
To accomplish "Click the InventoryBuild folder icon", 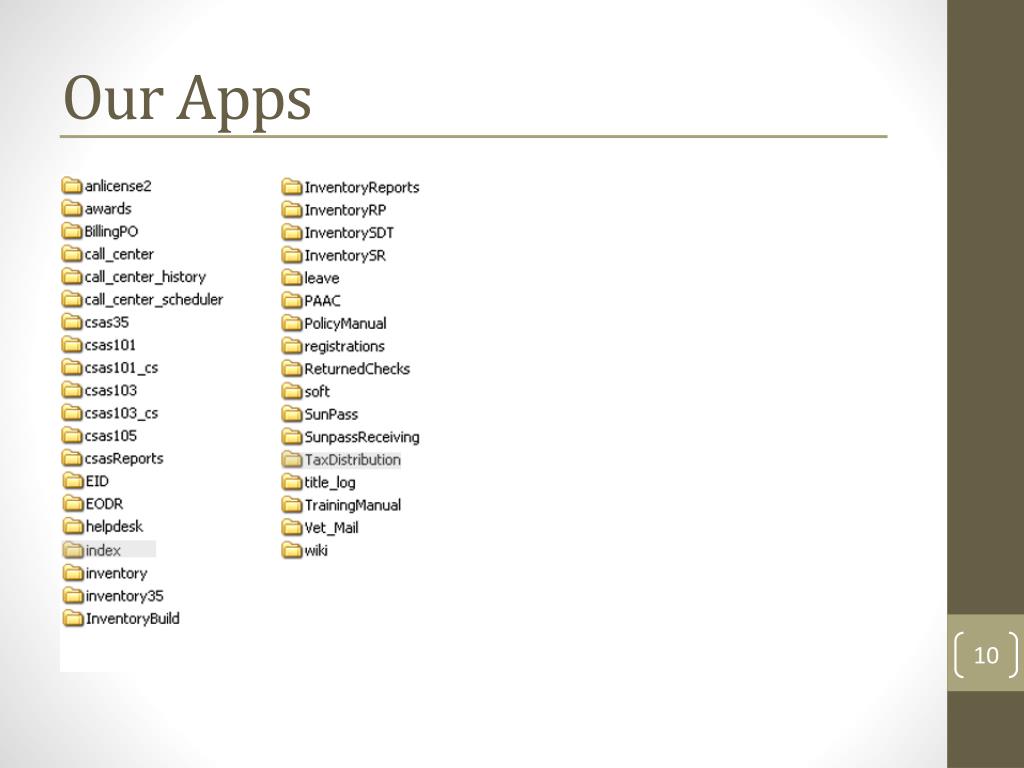I will pos(73,618).
